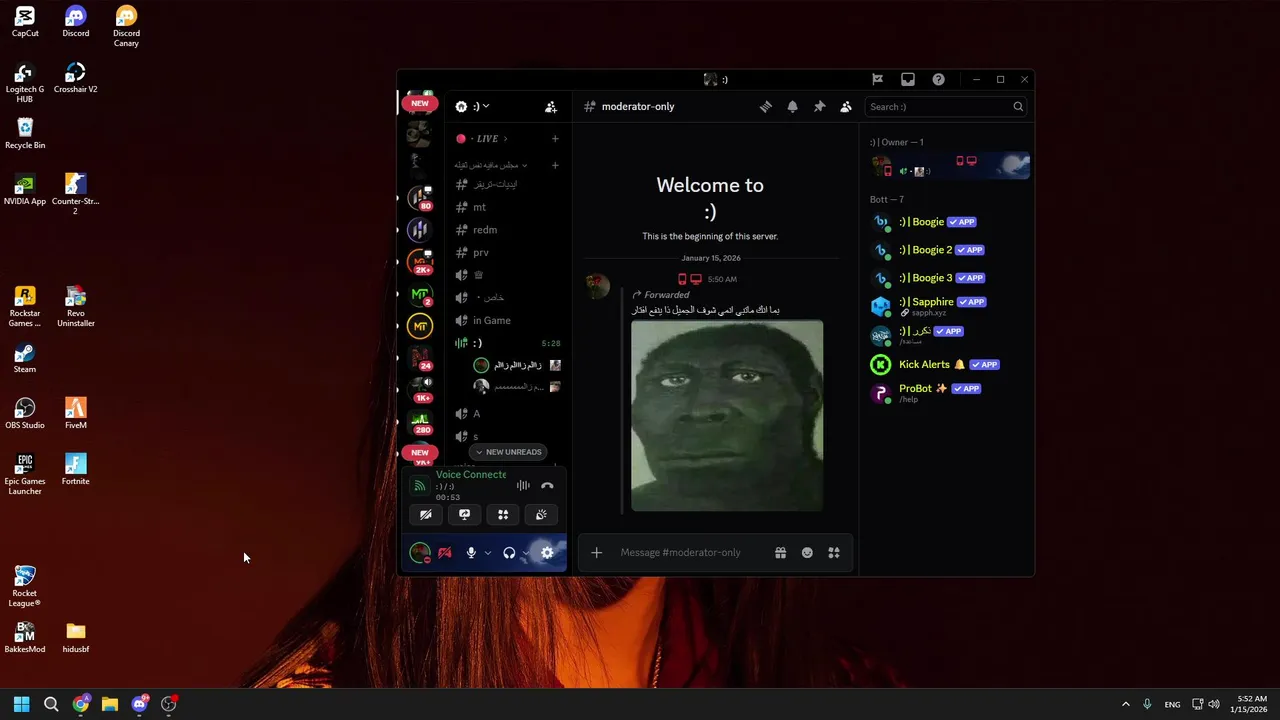
Task: Show hidden system tray icons
Action: click(1126, 704)
